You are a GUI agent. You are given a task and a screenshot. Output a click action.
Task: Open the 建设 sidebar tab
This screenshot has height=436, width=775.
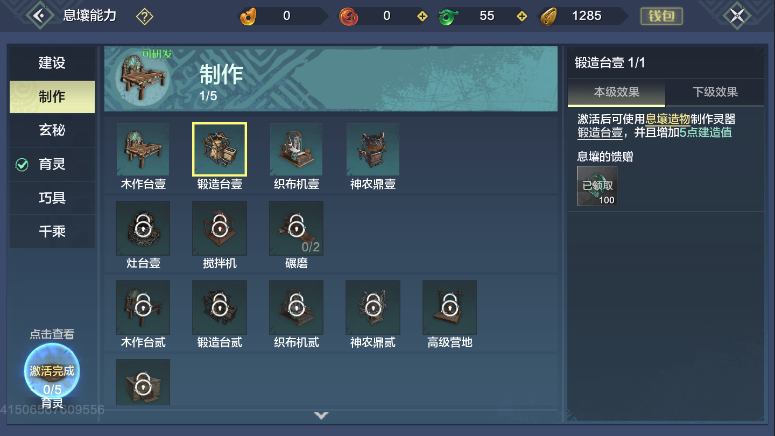click(52, 63)
